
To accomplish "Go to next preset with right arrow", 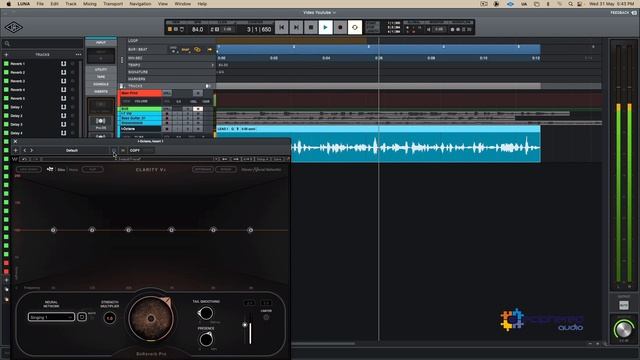I will pos(31,150).
